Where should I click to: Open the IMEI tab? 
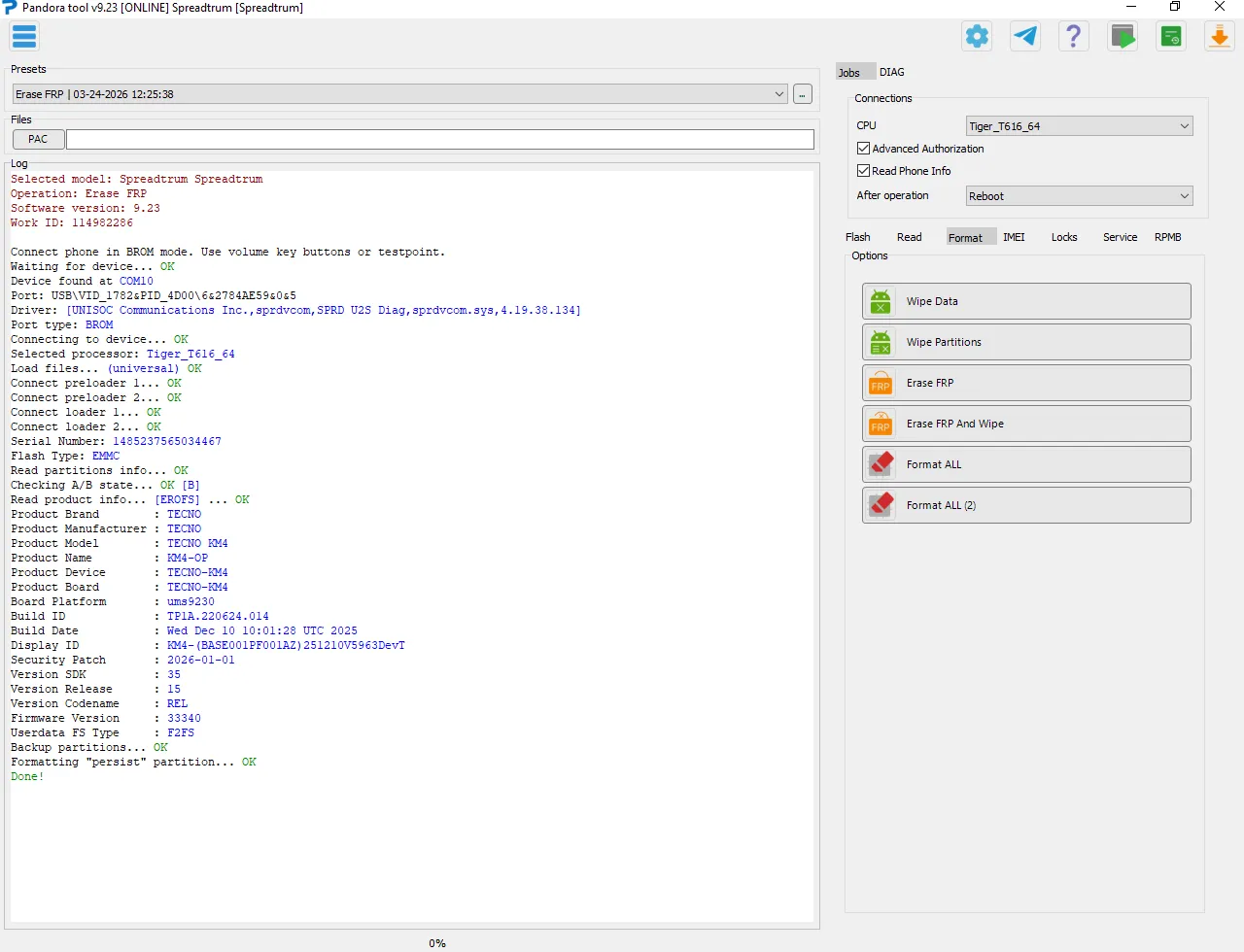pyautogui.click(x=1014, y=238)
